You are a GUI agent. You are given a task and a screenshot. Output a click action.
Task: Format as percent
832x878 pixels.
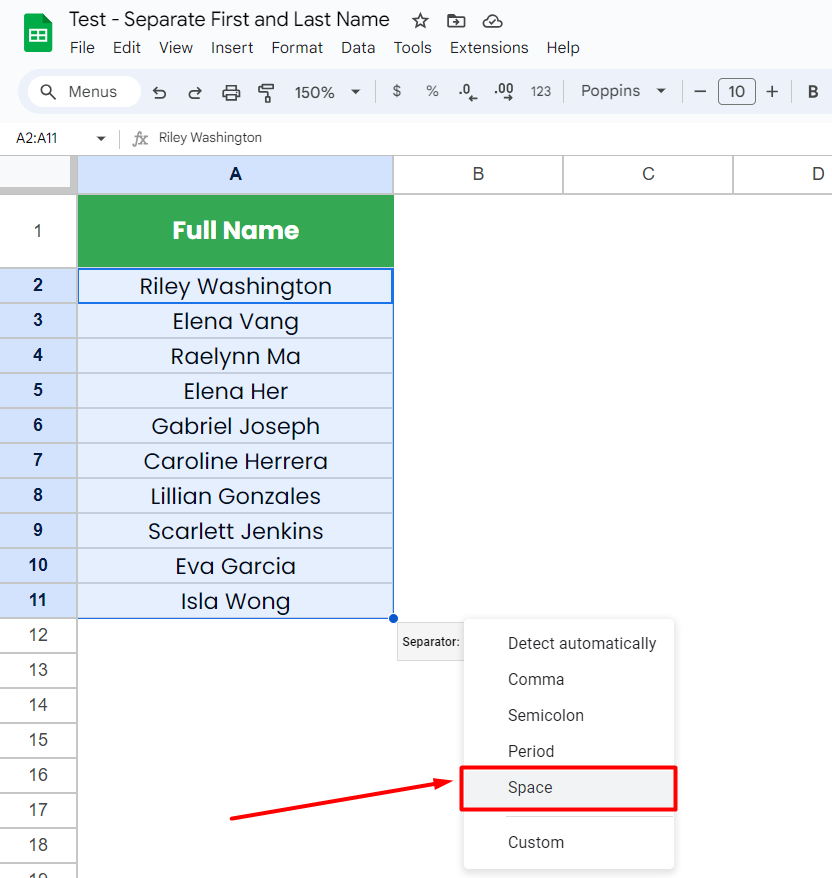pyautogui.click(x=432, y=91)
